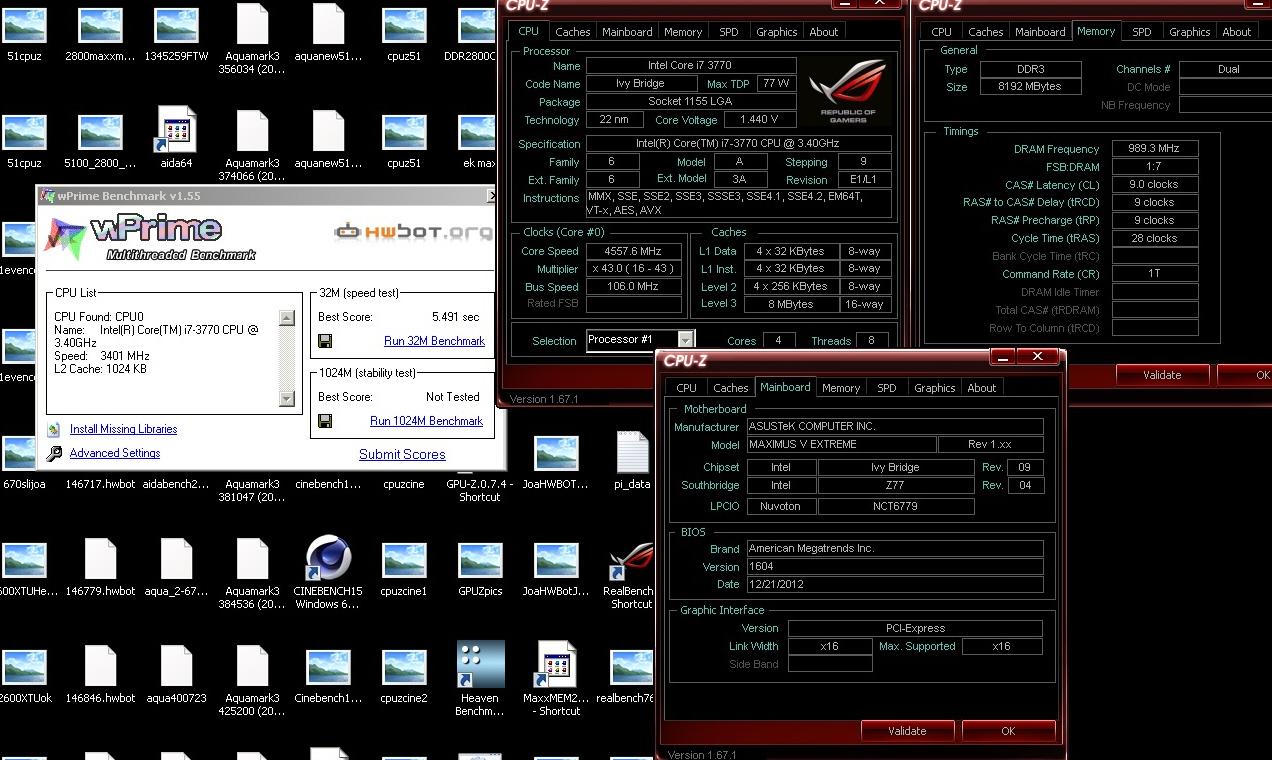
Task: Select the GPUZpics image icon
Action: coord(480,560)
